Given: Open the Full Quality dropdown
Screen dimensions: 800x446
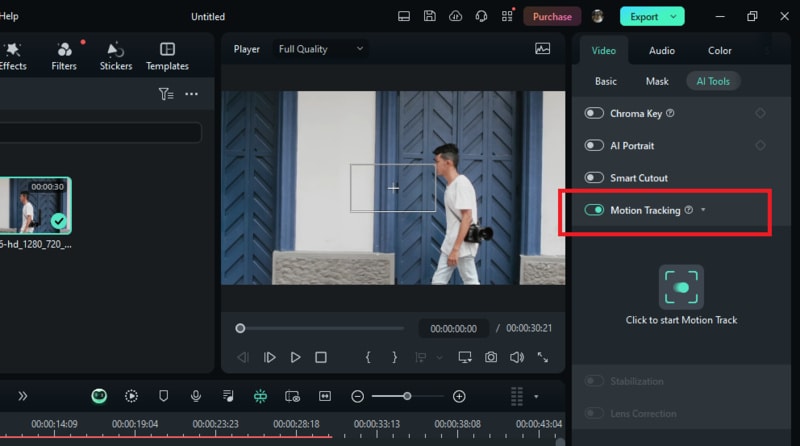Looking at the screenshot, I should [x=320, y=49].
